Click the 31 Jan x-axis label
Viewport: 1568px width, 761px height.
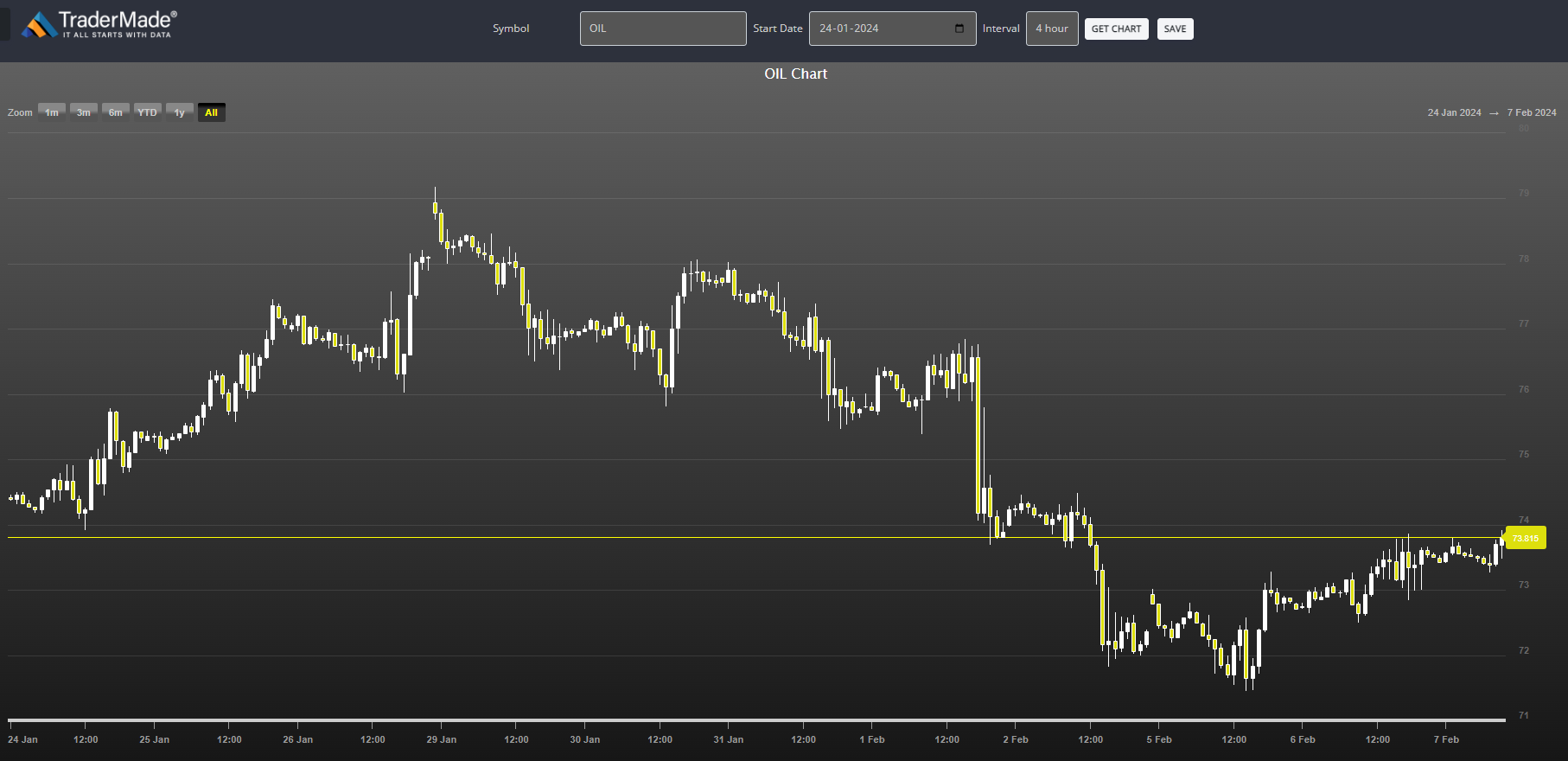[x=729, y=739]
